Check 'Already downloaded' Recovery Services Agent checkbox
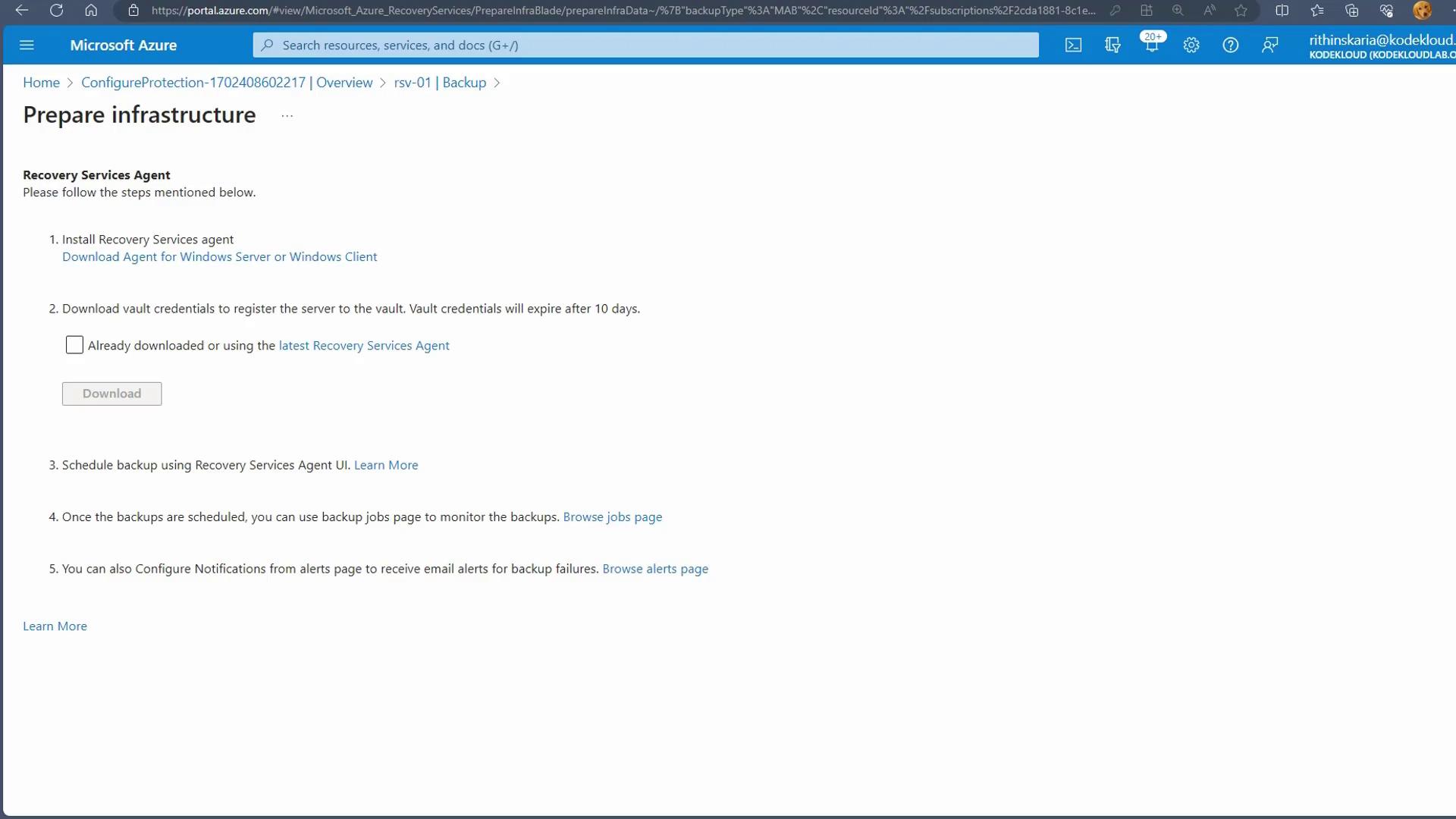This screenshot has height=819, width=1456. coord(74,345)
